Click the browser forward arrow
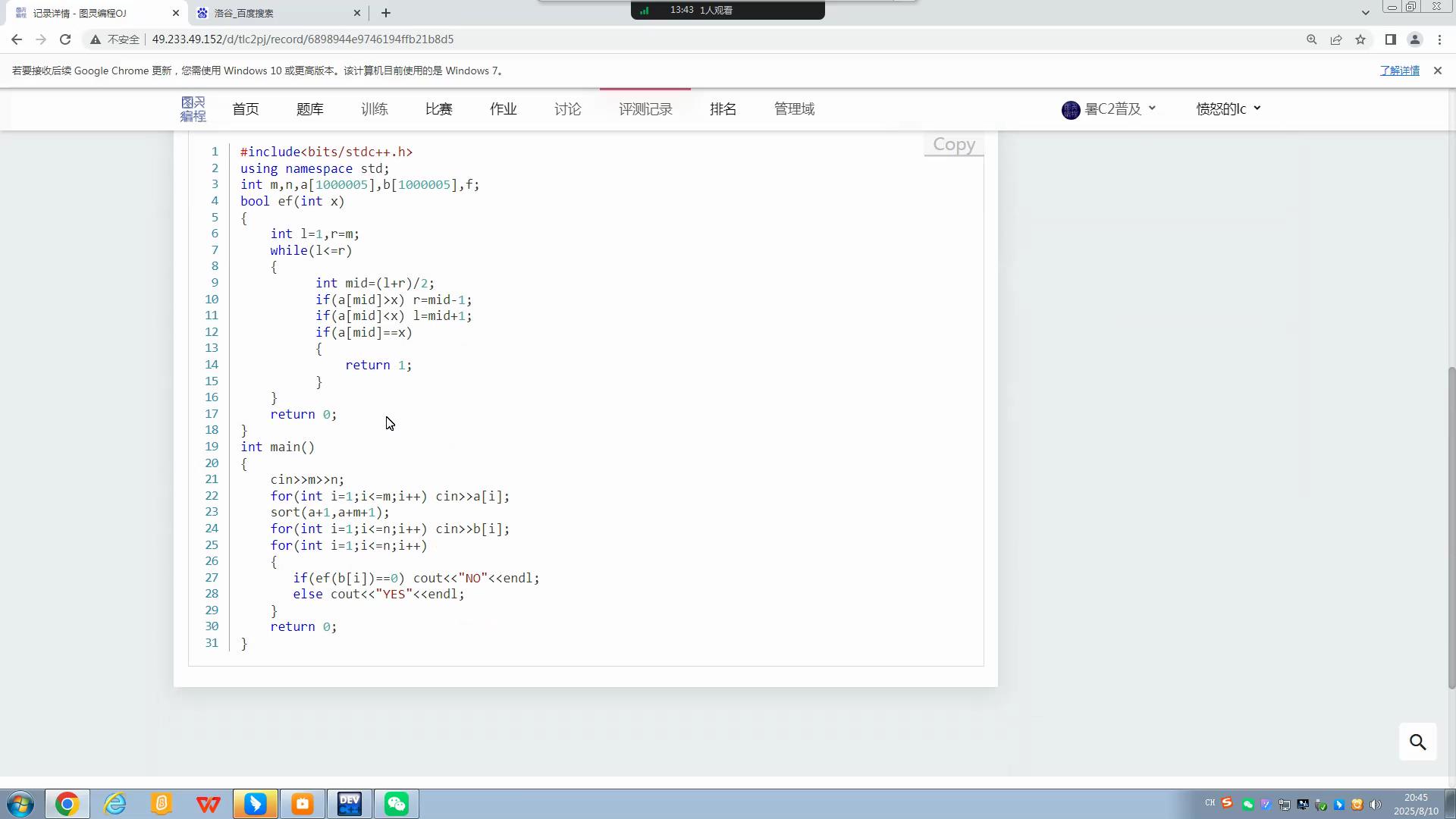 (x=41, y=39)
